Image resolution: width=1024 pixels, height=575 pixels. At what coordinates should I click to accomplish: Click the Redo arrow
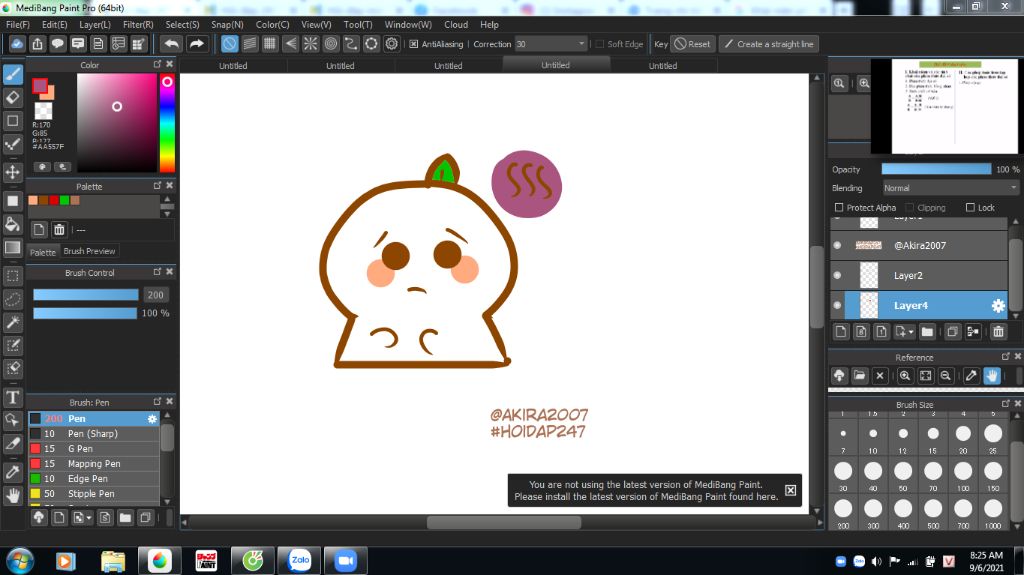[196, 44]
